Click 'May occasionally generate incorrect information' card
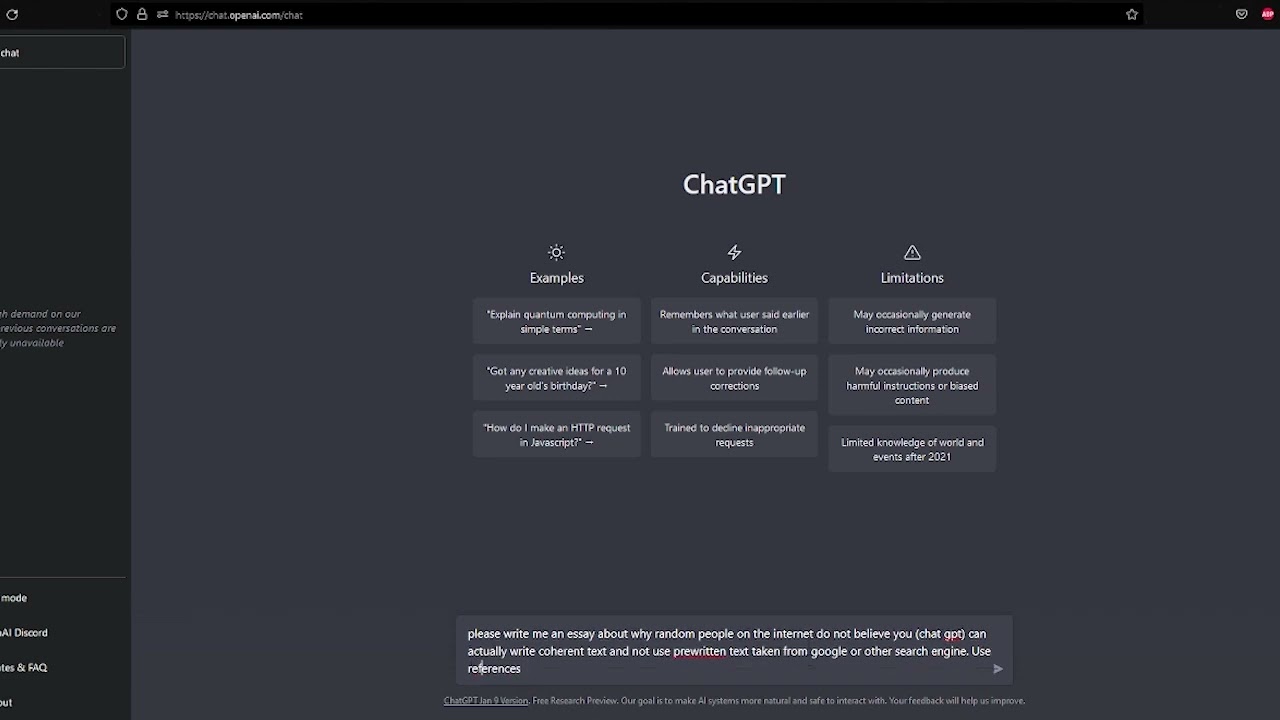This screenshot has height=720, width=1280. 912,322
